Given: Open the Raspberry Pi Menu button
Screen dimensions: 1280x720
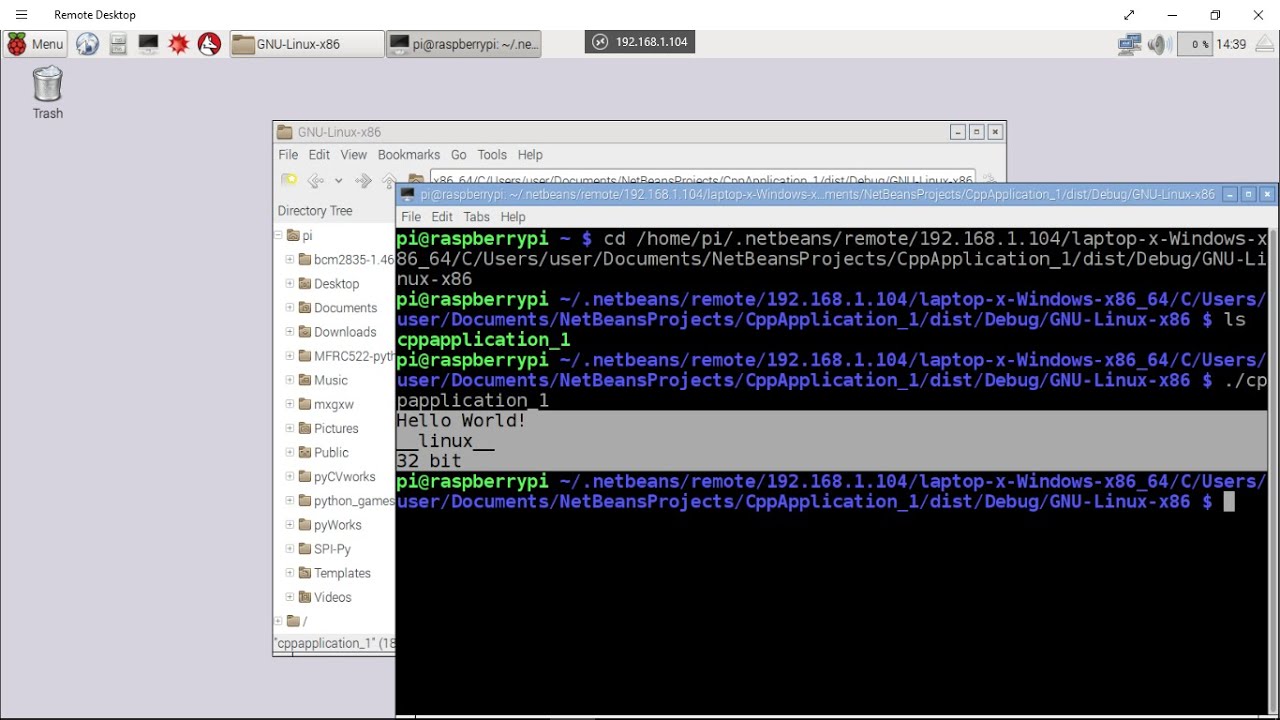Looking at the screenshot, I should point(35,44).
